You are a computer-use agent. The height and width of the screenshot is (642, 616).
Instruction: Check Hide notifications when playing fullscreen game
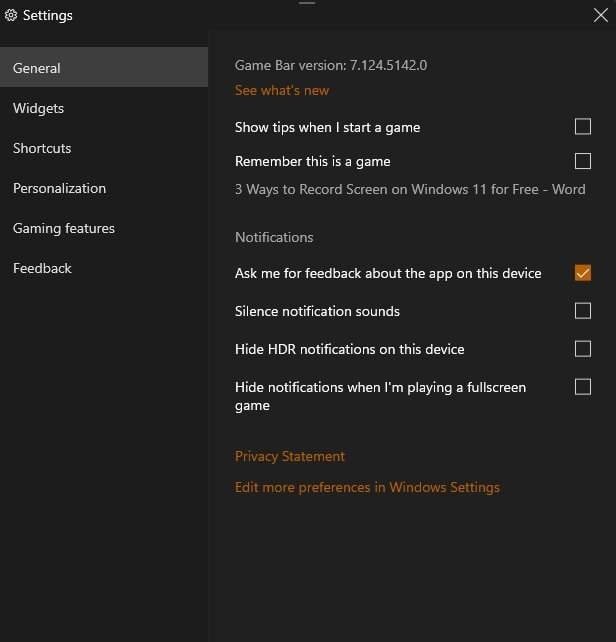pos(583,387)
